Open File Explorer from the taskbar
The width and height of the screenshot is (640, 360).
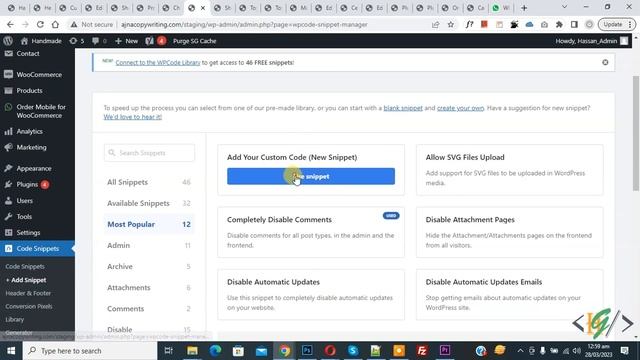192,351
